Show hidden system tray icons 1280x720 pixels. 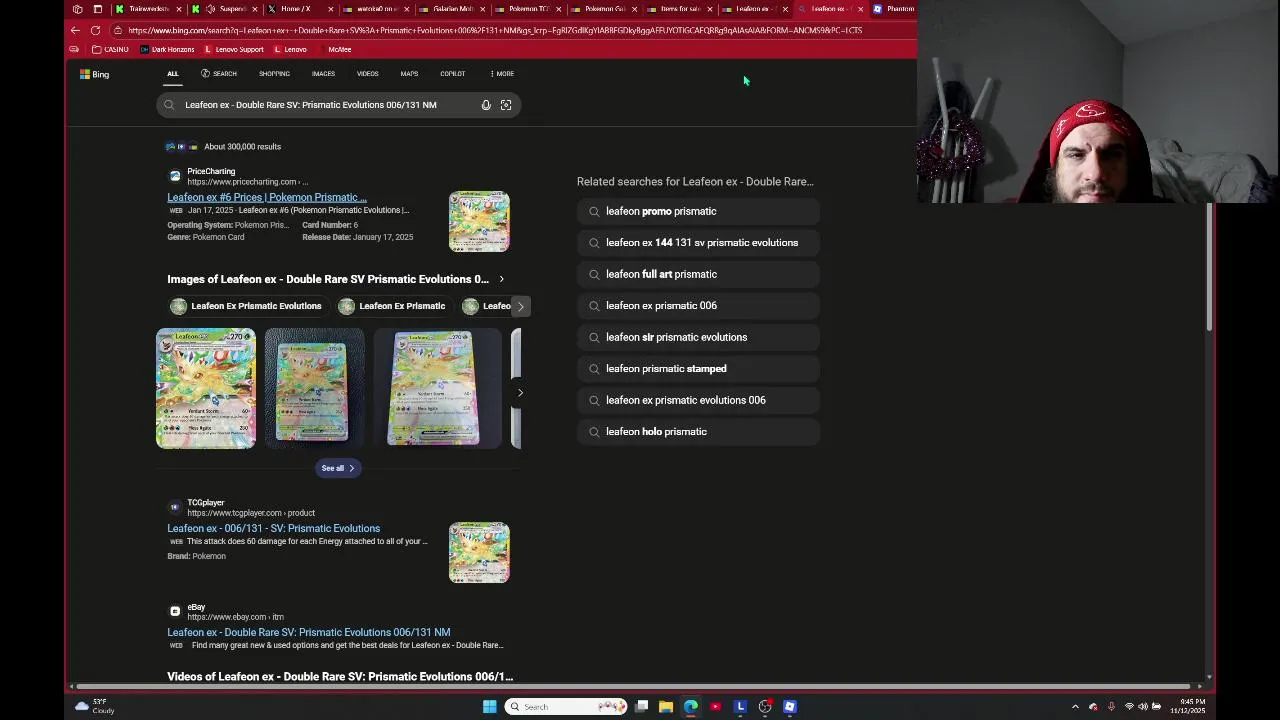tap(1075, 707)
